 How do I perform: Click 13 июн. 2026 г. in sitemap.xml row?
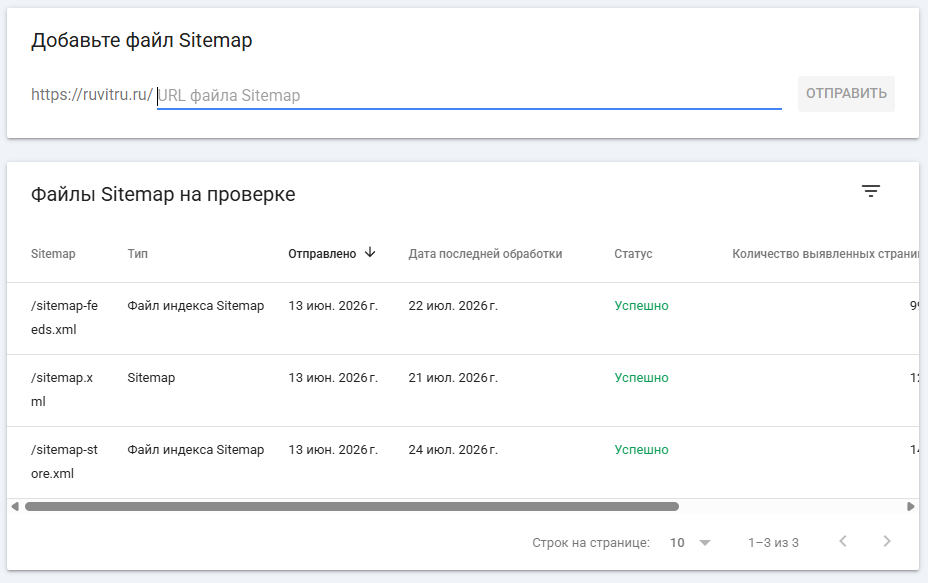click(333, 378)
